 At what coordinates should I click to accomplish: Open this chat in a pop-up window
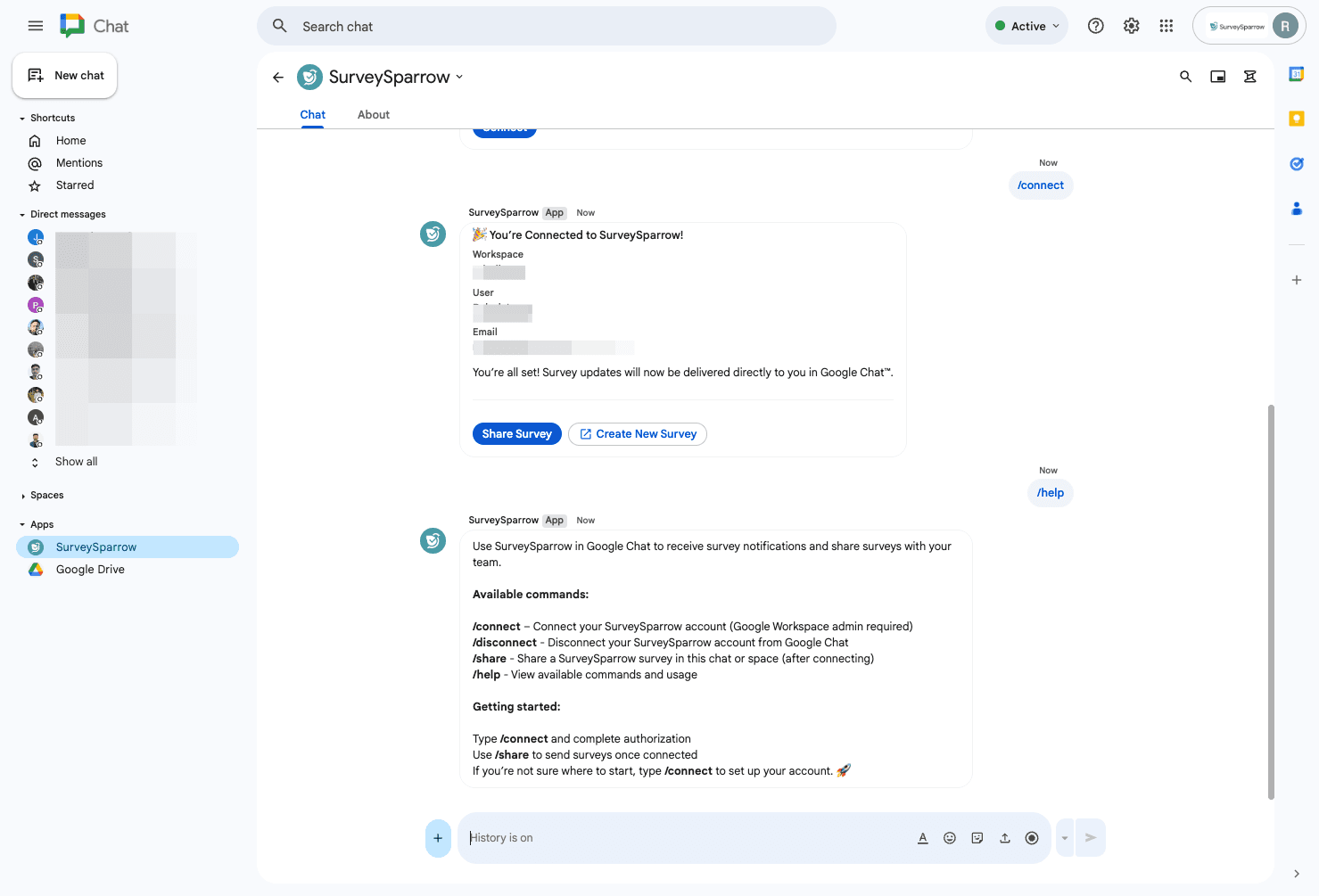point(1217,77)
